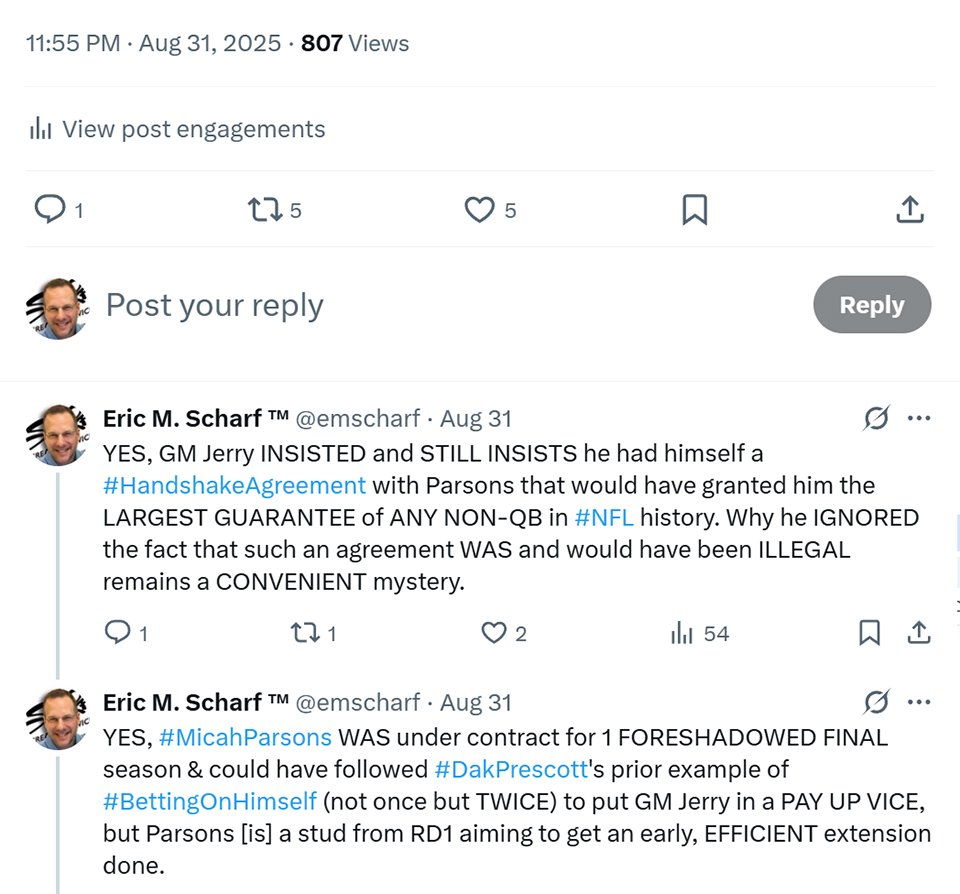The height and width of the screenshot is (894, 960).
Task: Open Grok icon on HandshakeAgreement reply
Action: (x=875, y=419)
